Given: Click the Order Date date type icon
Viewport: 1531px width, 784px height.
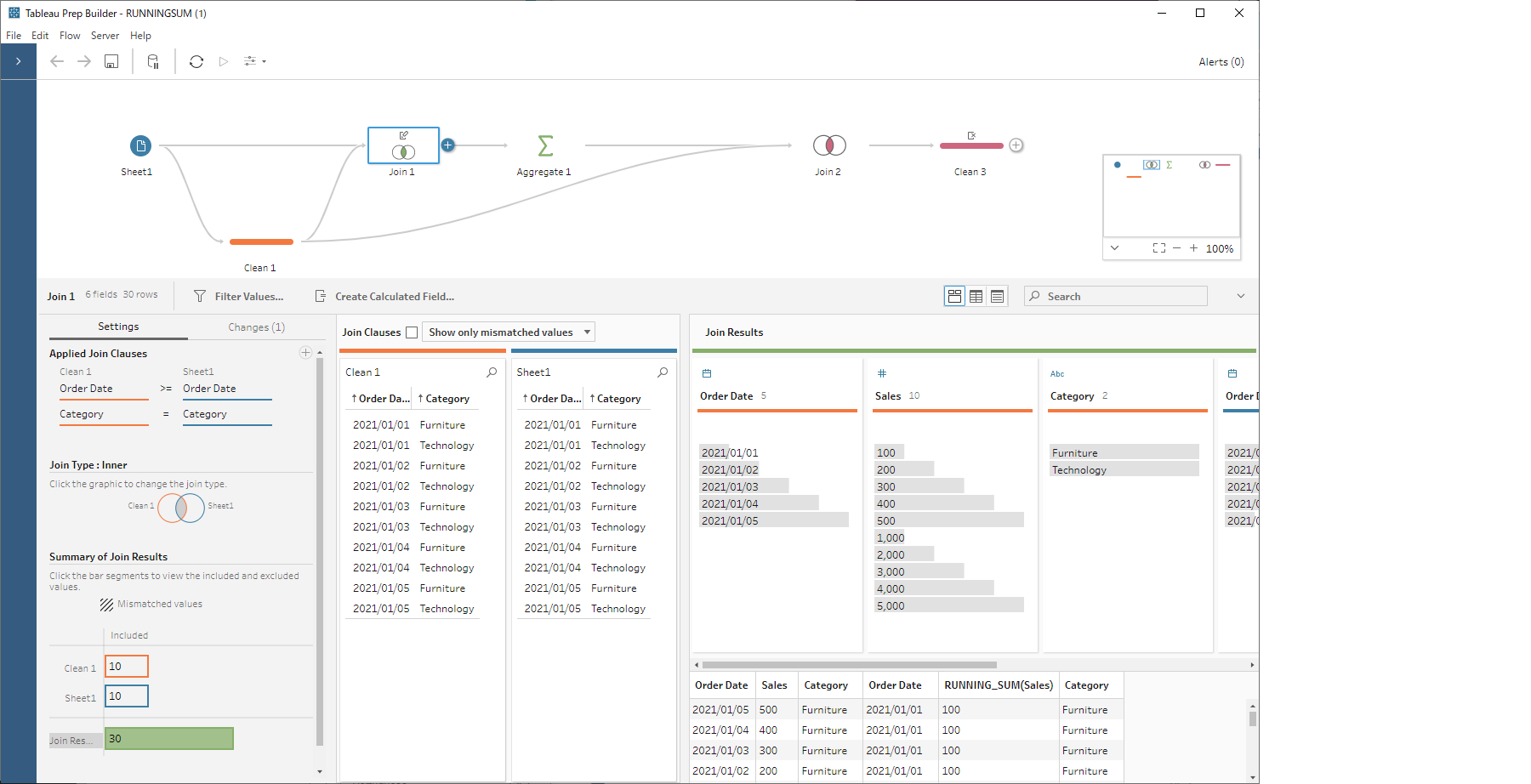Looking at the screenshot, I should 707,373.
